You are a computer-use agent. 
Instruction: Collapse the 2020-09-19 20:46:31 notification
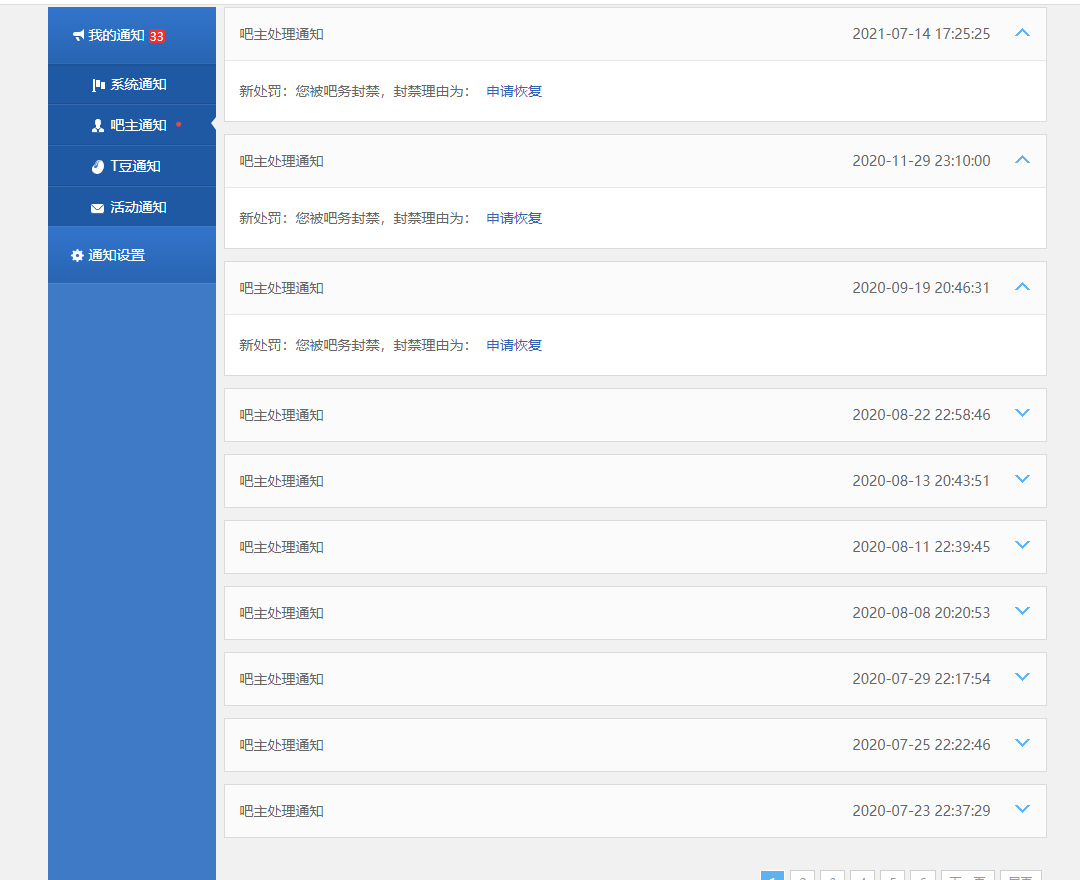[x=1021, y=287]
